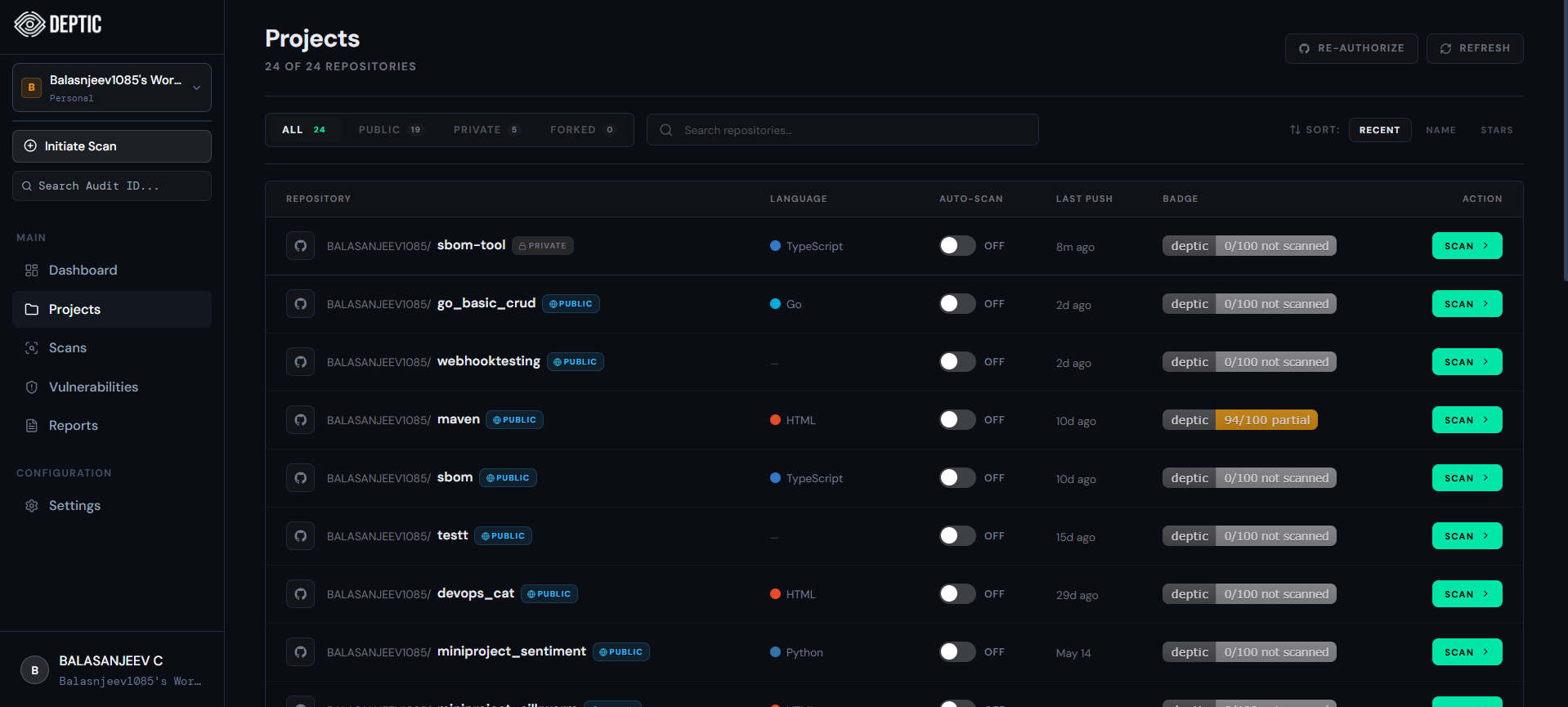
Task: Select the Projects folder icon
Action: 32,310
